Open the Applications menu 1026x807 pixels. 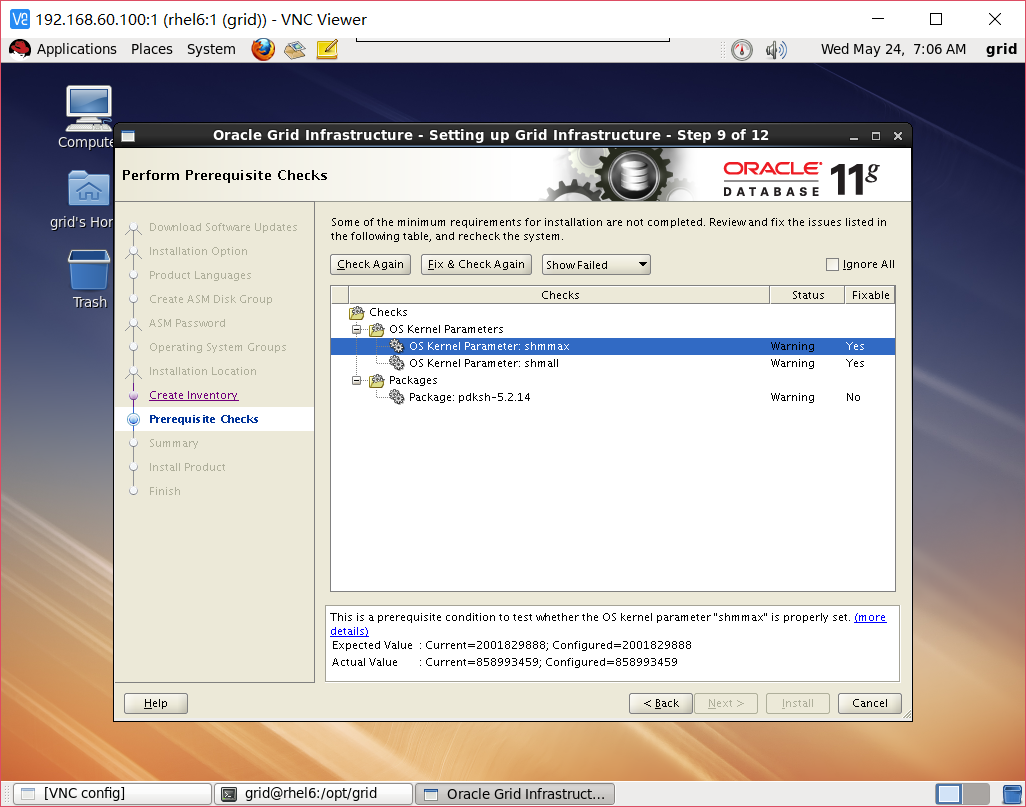(77, 48)
